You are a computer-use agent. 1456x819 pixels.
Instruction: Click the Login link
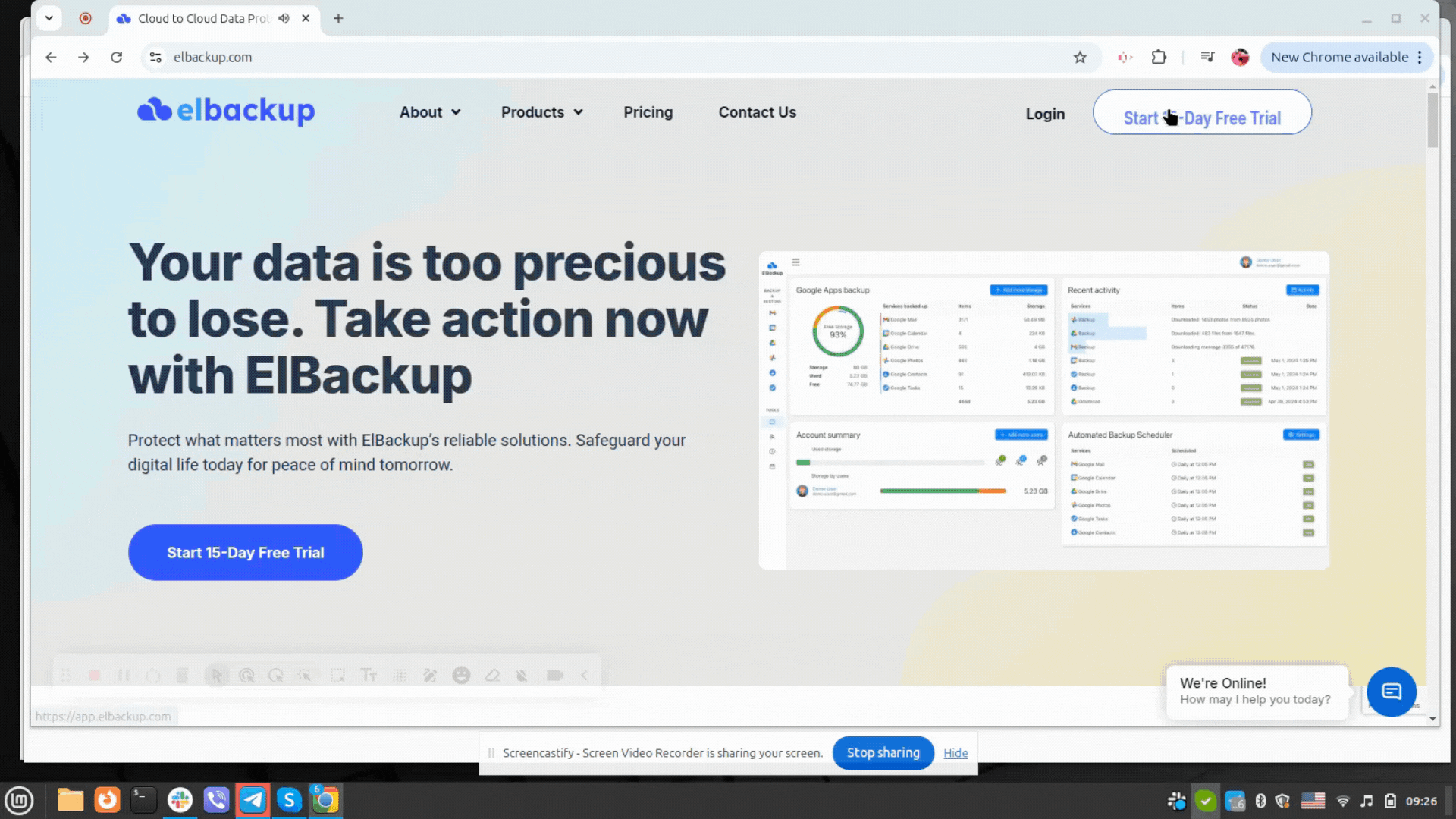pyautogui.click(x=1045, y=114)
